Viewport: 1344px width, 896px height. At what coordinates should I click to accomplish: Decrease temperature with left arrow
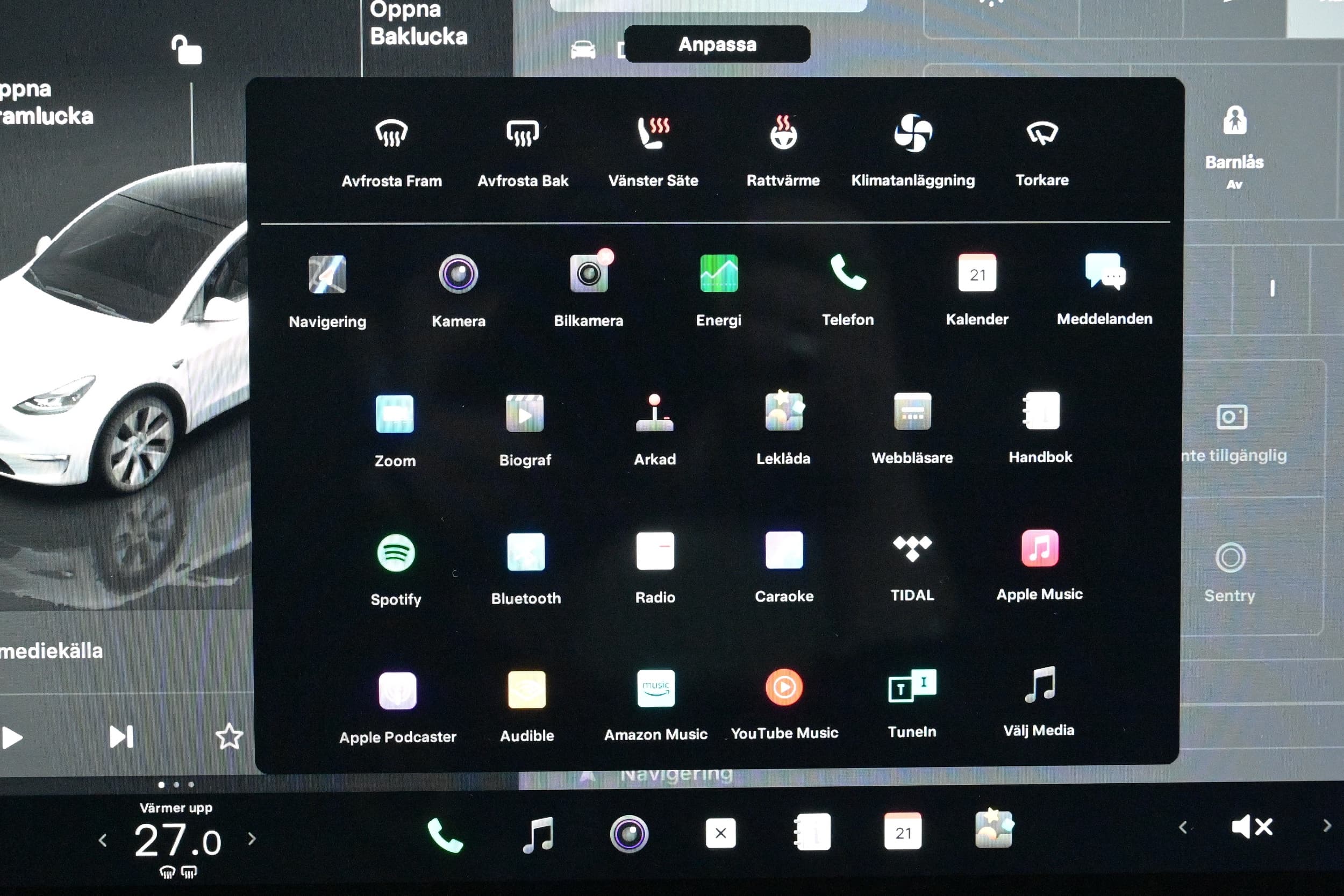tap(103, 840)
